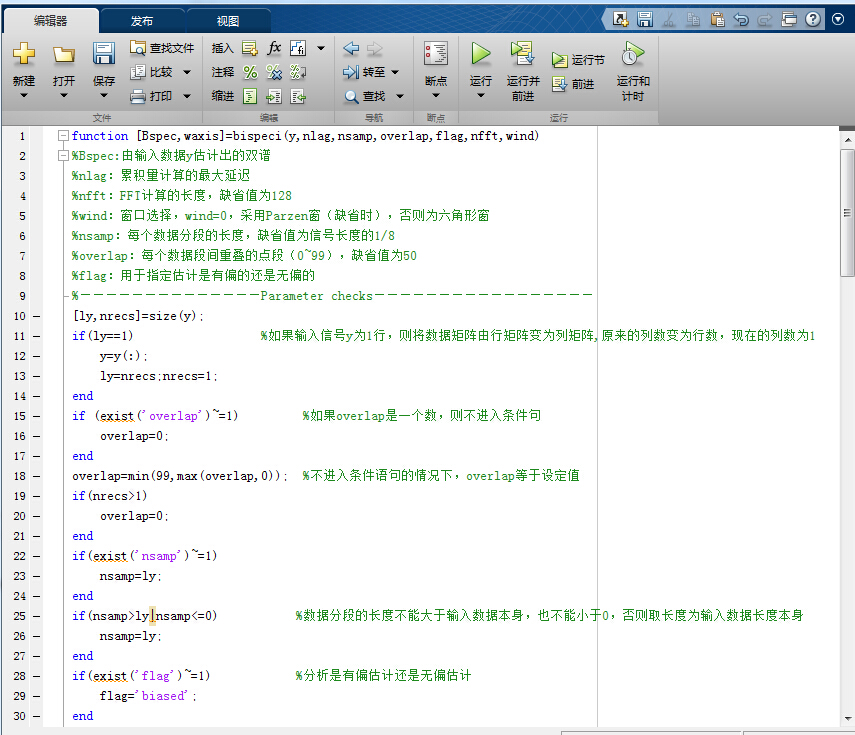
Task: Expand the Find (查找) dropdown arrow
Action: 400,97
